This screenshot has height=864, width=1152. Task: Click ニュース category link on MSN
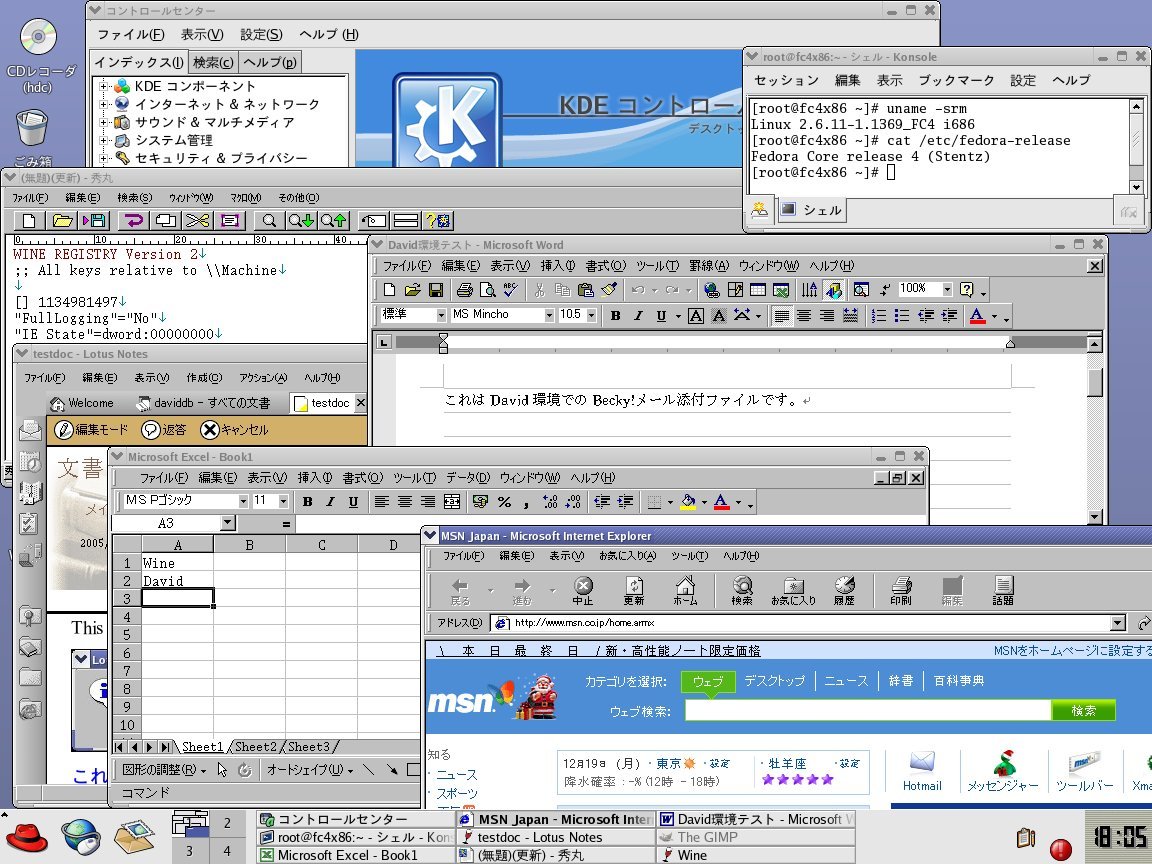tap(846, 681)
